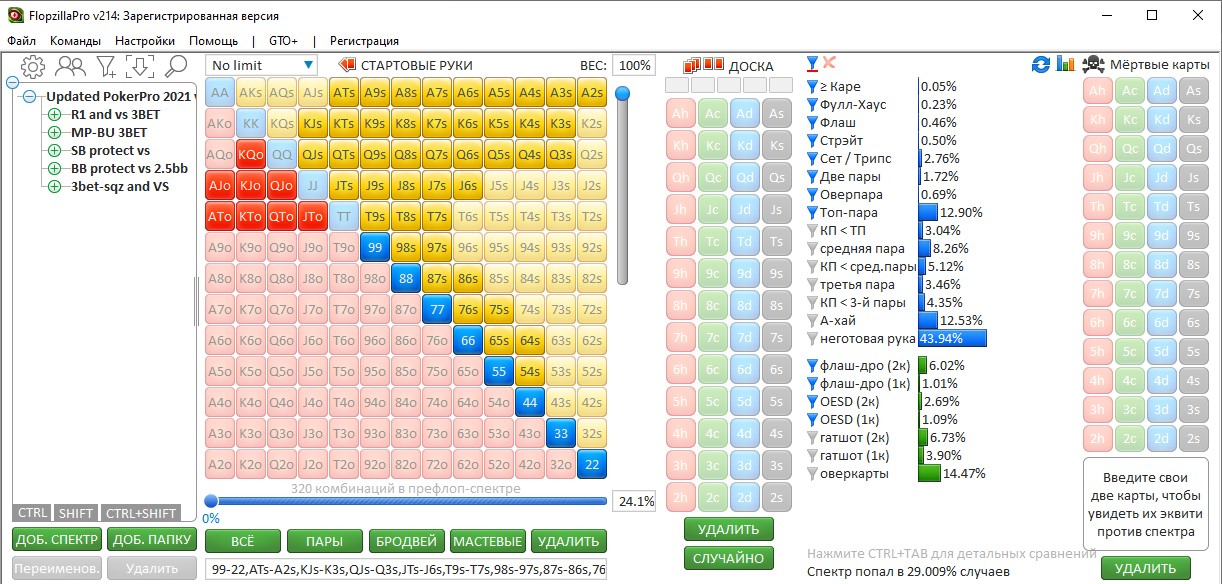Enable the оверкарты filter funnel

click(813, 473)
